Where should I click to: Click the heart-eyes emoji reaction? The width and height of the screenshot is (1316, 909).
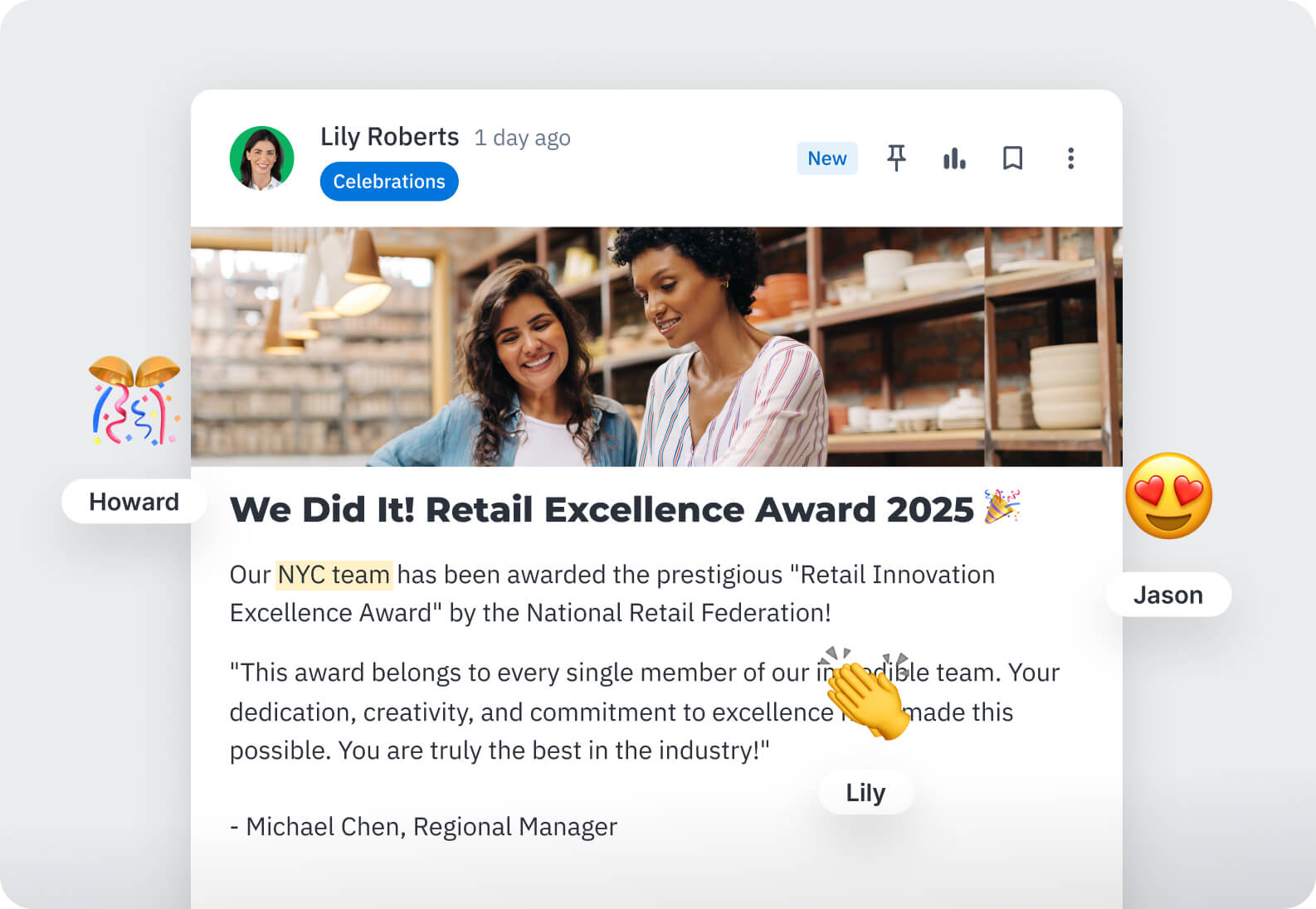[1168, 495]
